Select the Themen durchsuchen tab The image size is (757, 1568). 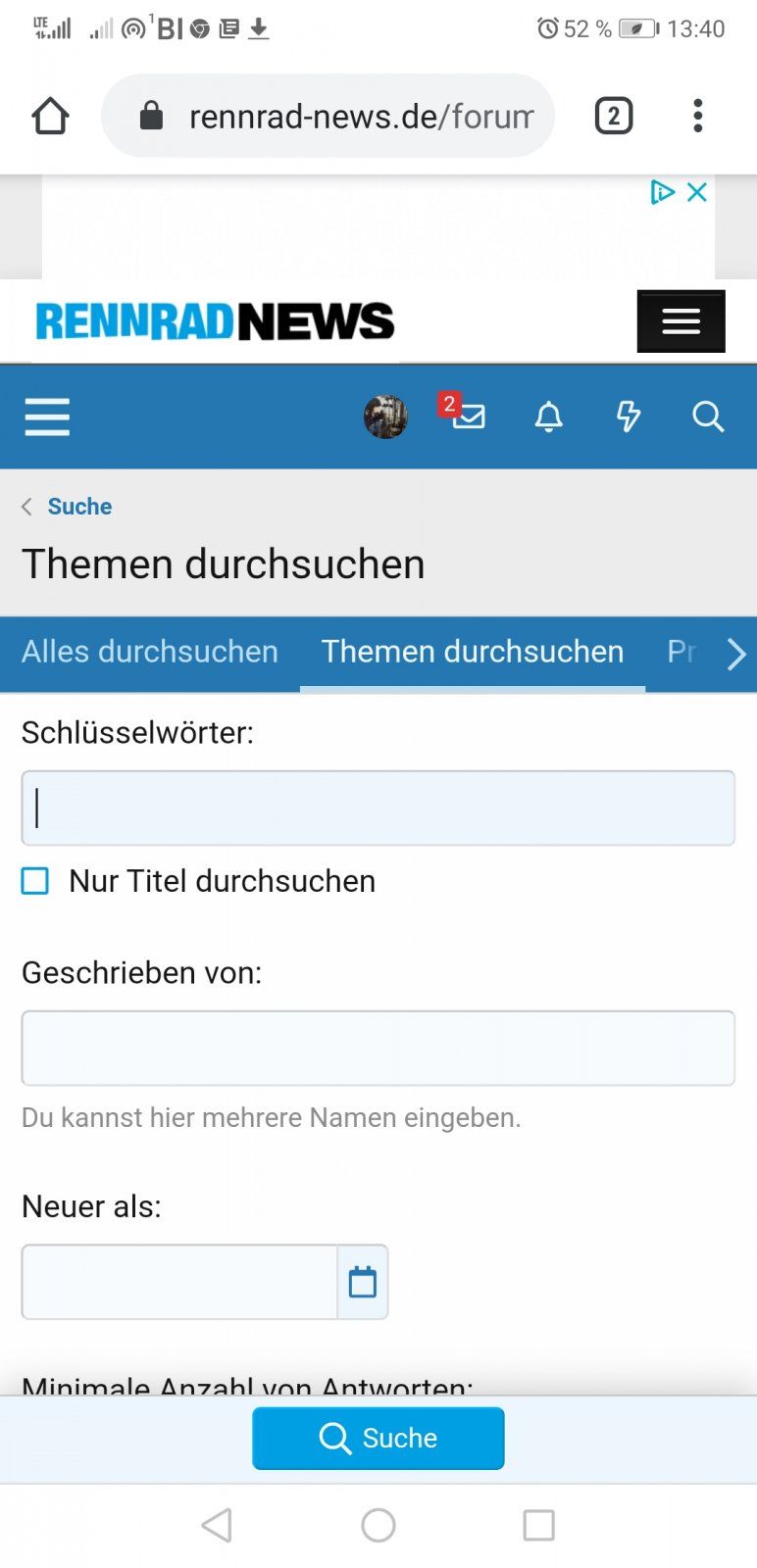tap(473, 652)
